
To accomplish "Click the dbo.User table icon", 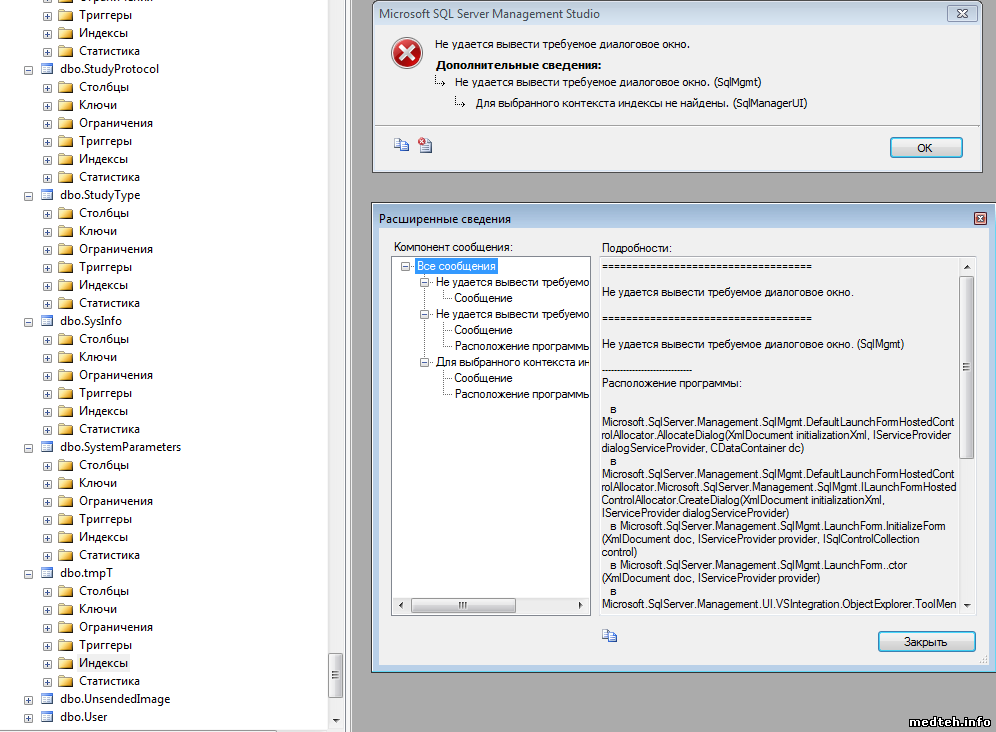I will point(46,717).
